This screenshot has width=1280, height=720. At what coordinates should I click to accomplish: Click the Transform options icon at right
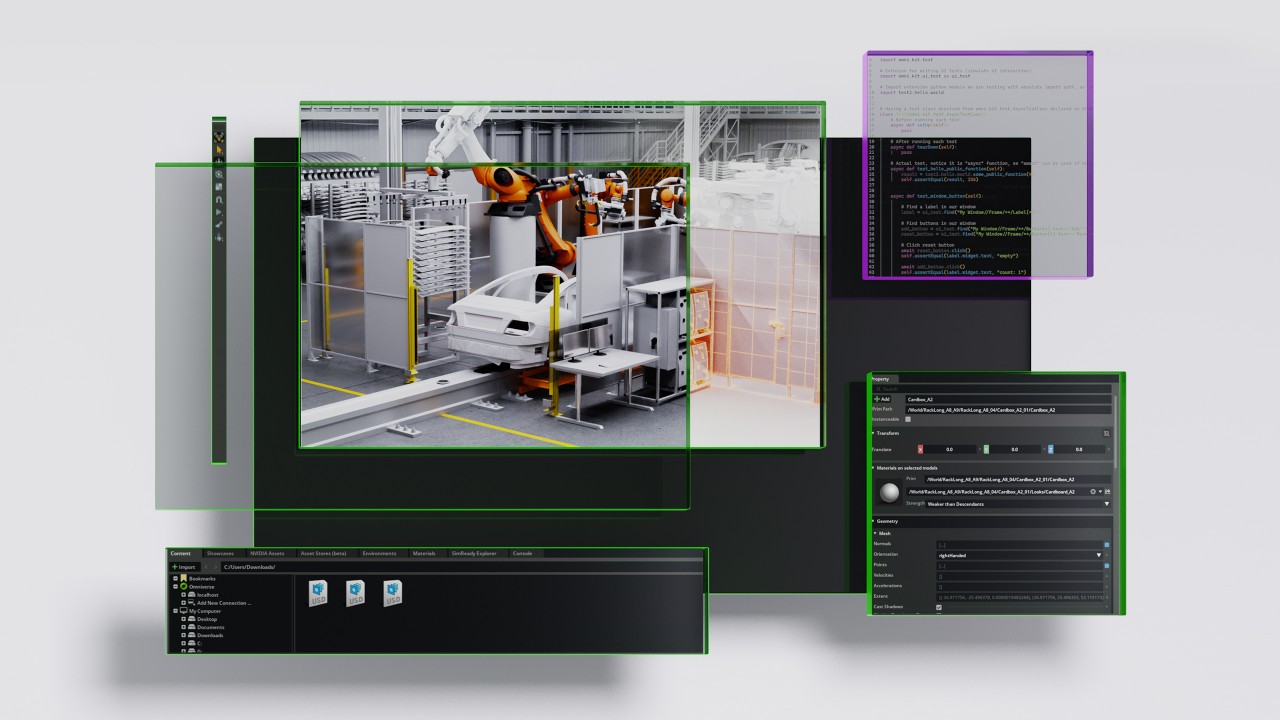[x=1107, y=433]
